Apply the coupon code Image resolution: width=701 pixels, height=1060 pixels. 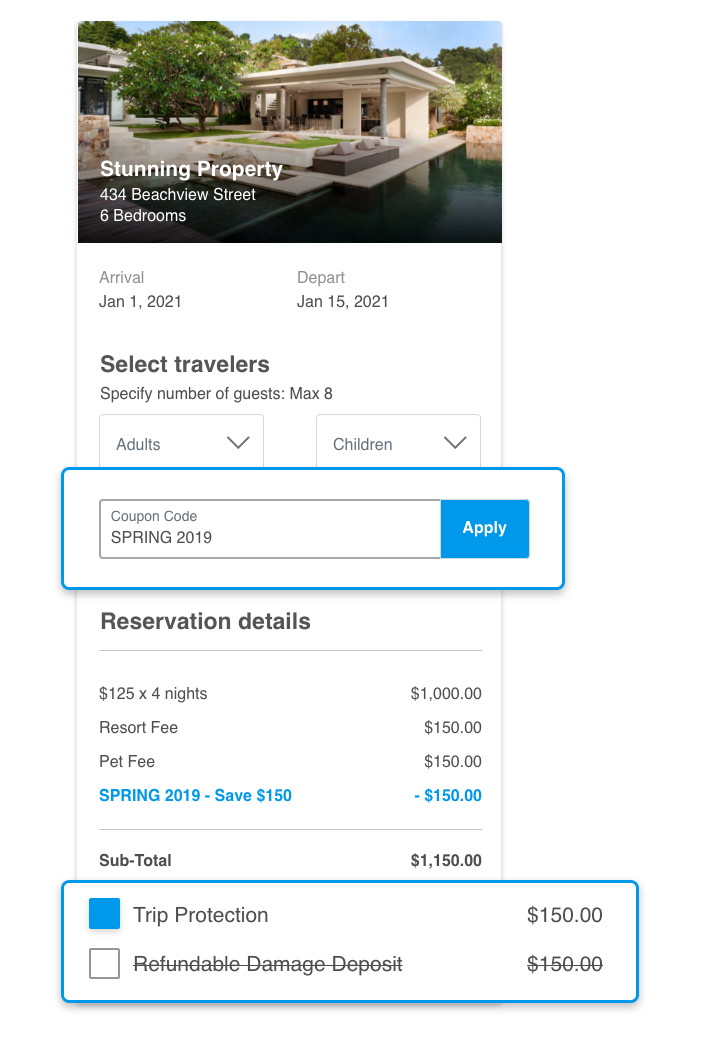484,529
